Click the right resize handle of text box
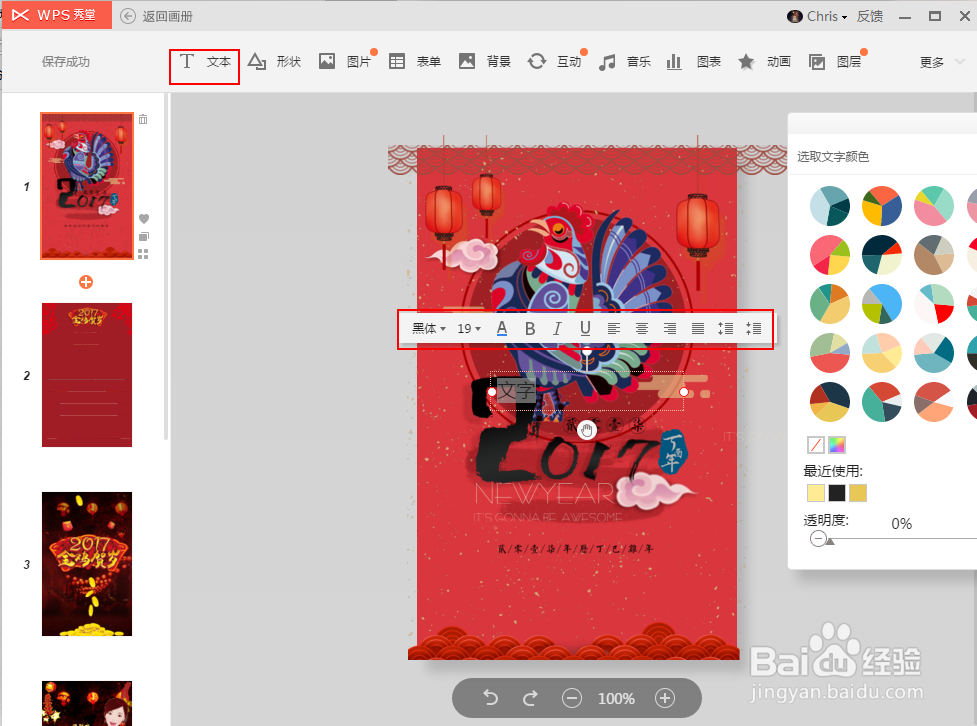 click(x=684, y=392)
